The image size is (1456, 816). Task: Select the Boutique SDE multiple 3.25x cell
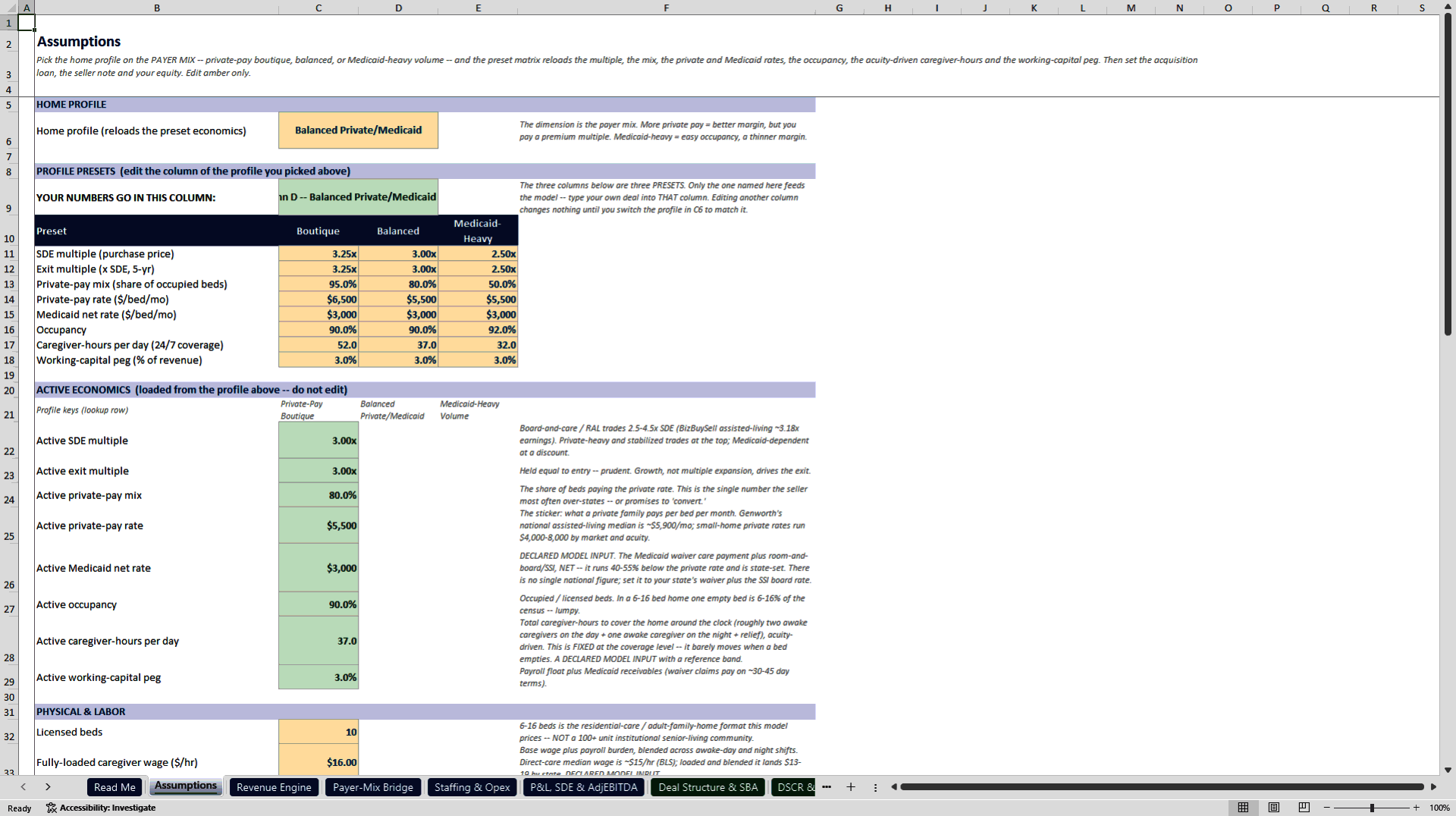coord(318,254)
